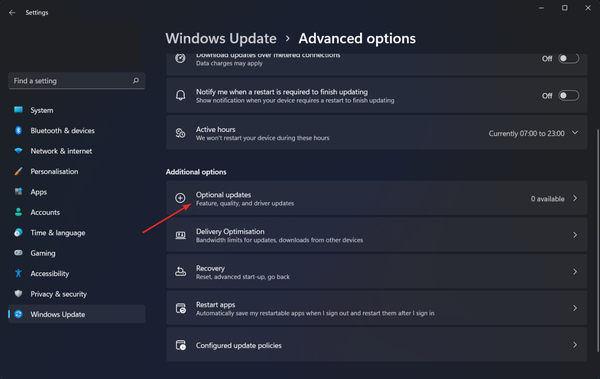Viewport: 600px width, 379px height.
Task: Open Accounts settings label
Action: (45, 212)
